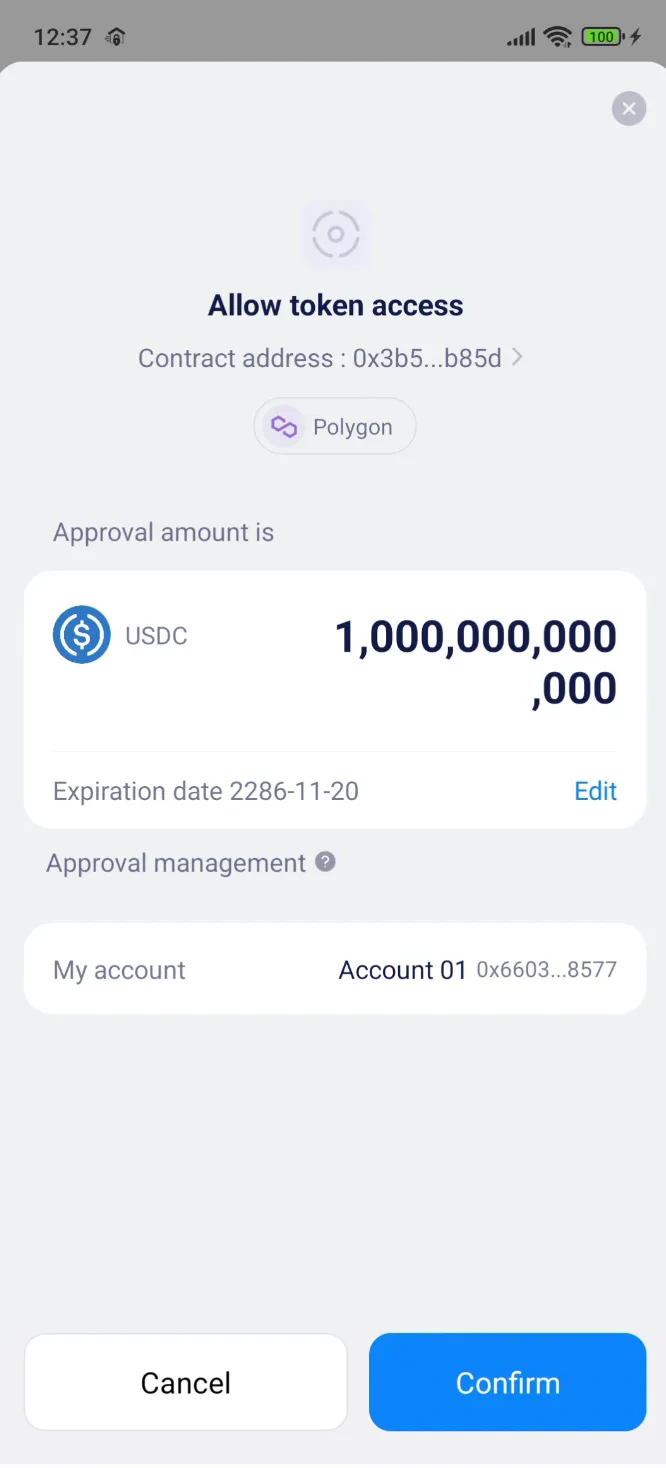Viewport: 666px width, 1468px height.
Task: Tap the silent mode bell icon near clock
Action: (115, 37)
